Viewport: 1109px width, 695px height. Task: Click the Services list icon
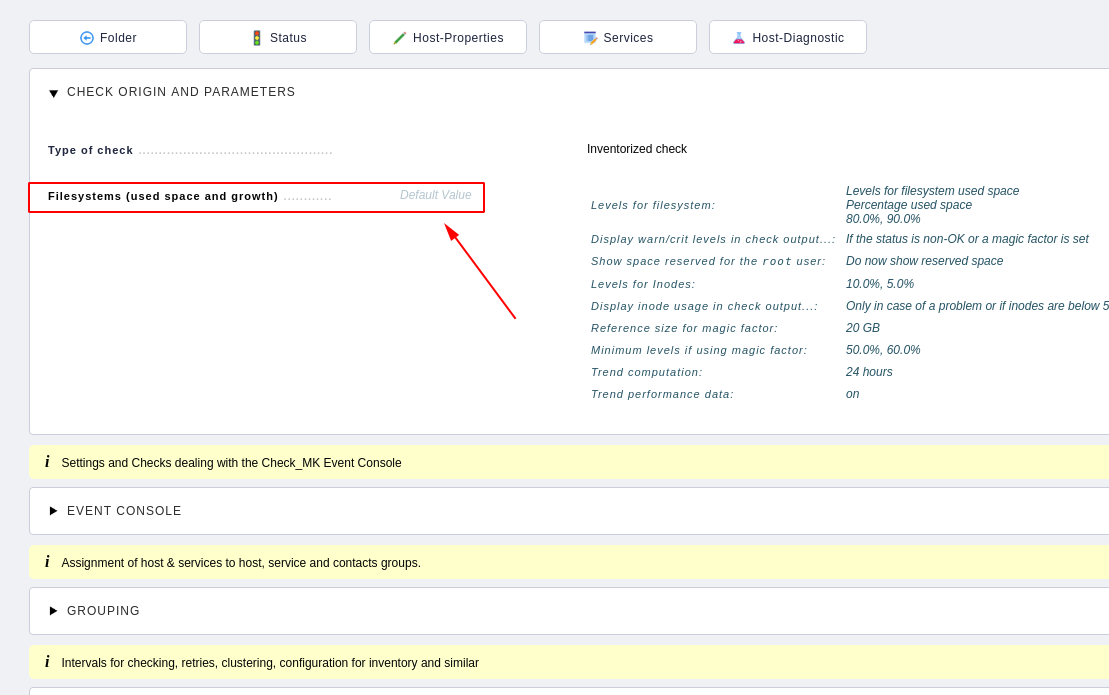pos(590,37)
